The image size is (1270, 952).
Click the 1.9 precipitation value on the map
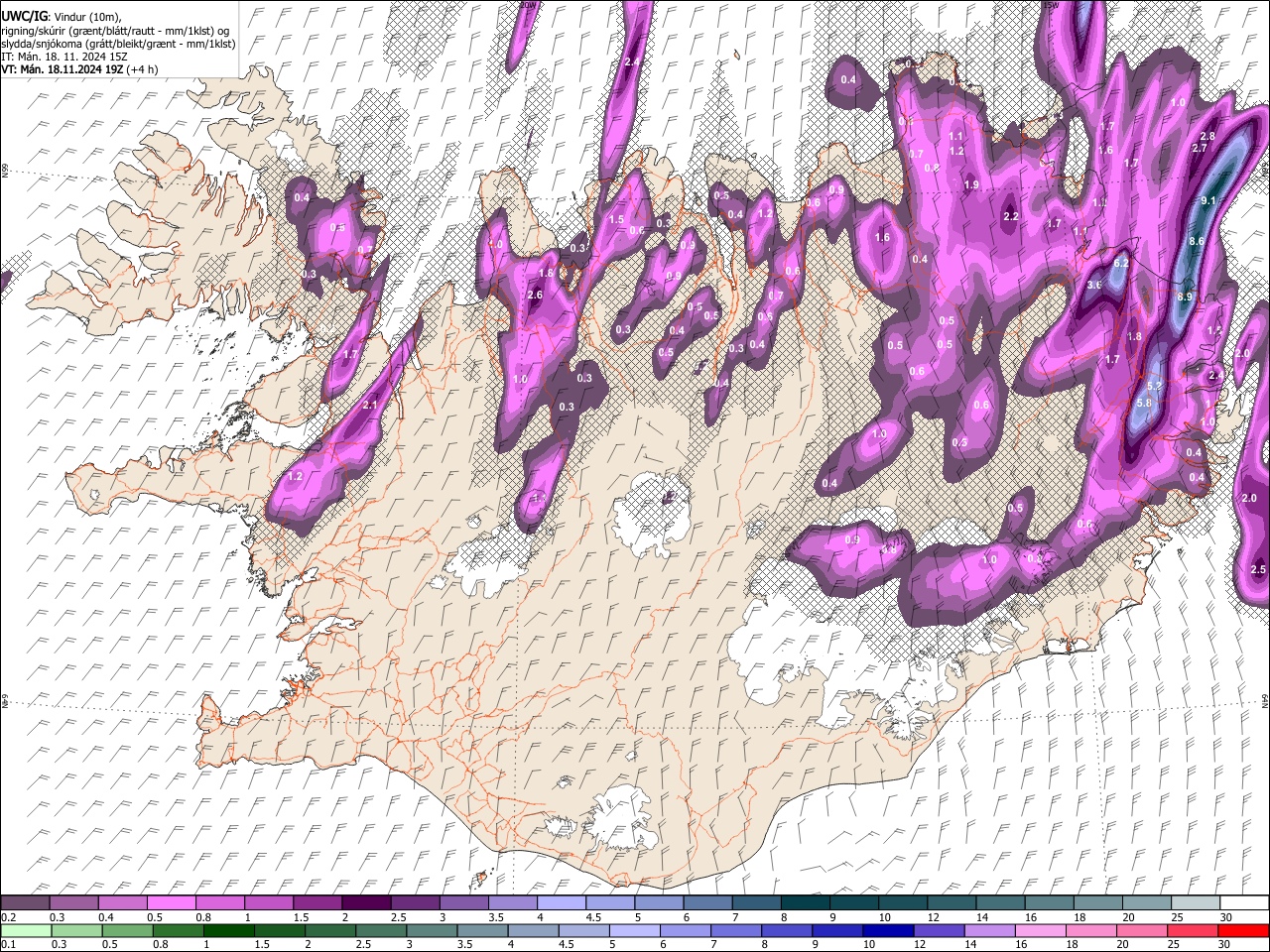coord(971,184)
